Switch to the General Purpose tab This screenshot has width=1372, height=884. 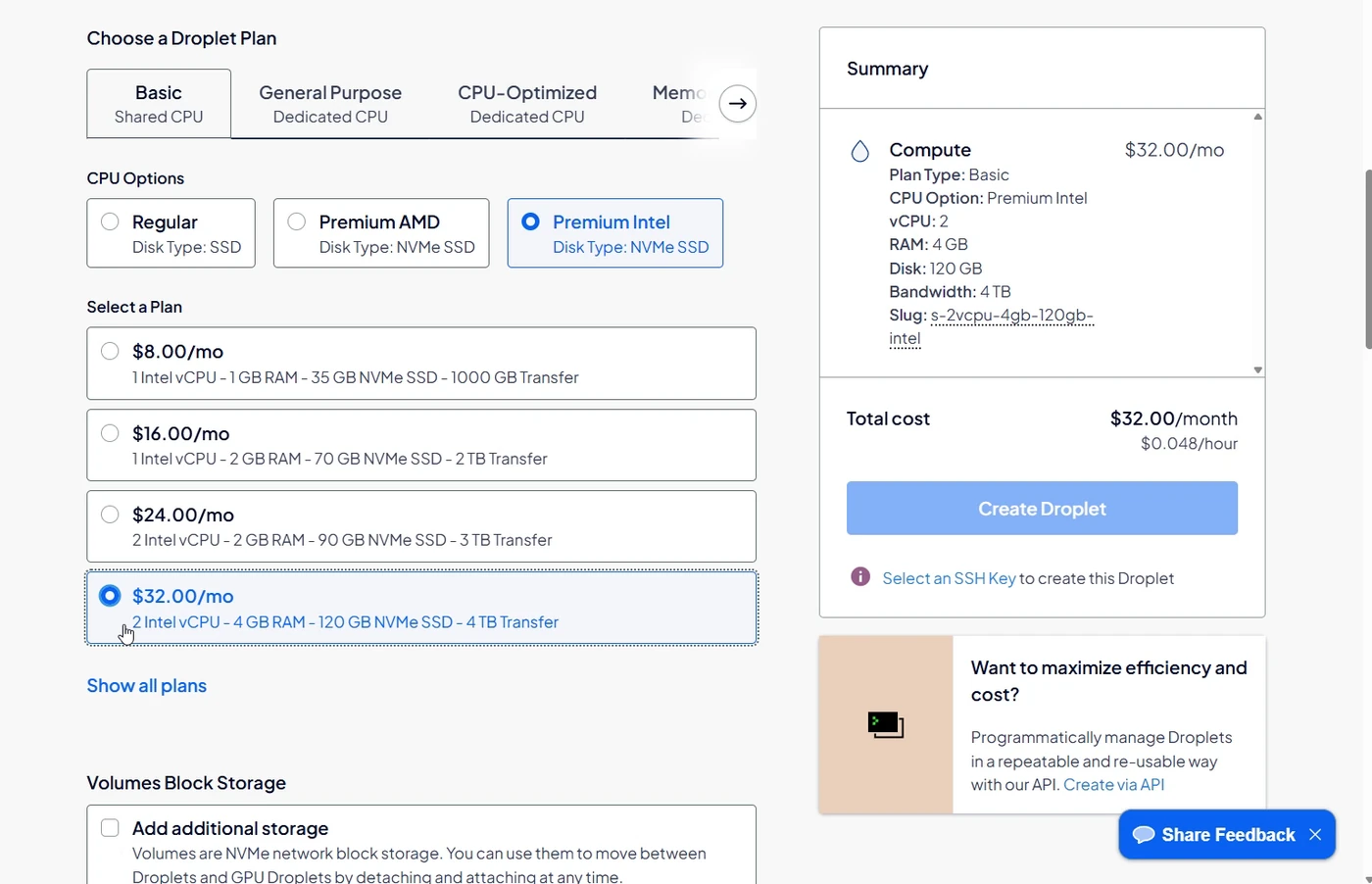330,104
